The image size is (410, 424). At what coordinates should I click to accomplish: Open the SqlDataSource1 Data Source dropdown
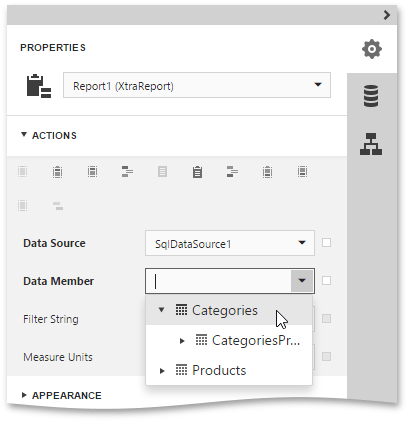click(230, 243)
